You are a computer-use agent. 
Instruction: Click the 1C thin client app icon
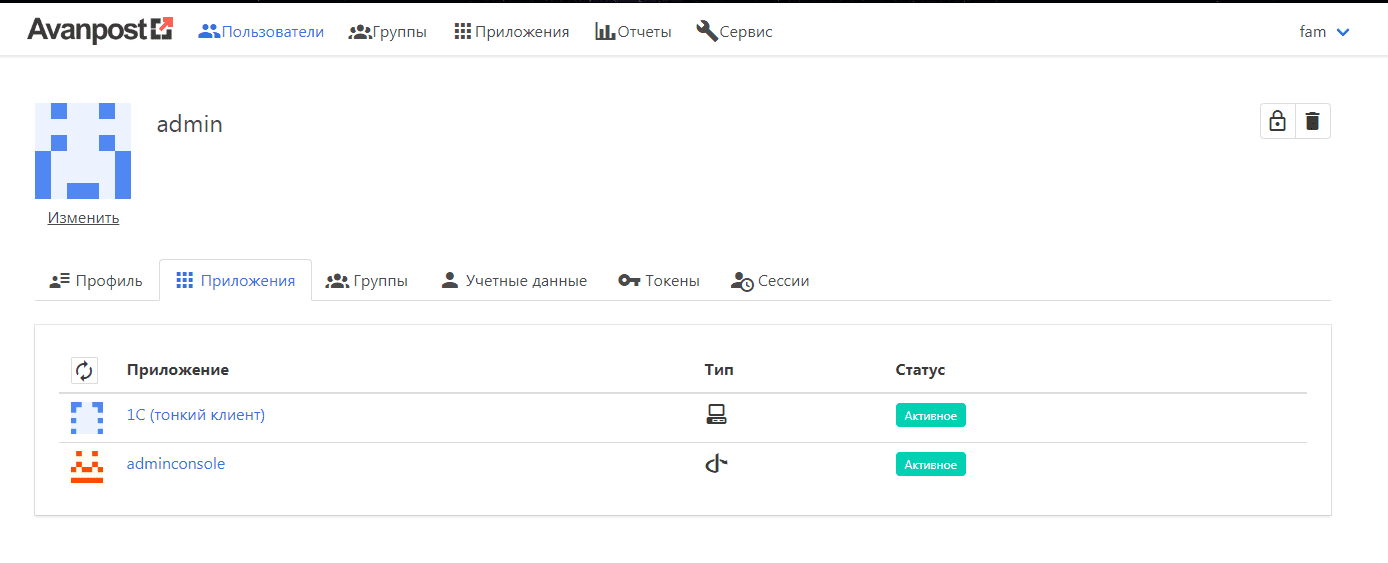click(x=87, y=417)
